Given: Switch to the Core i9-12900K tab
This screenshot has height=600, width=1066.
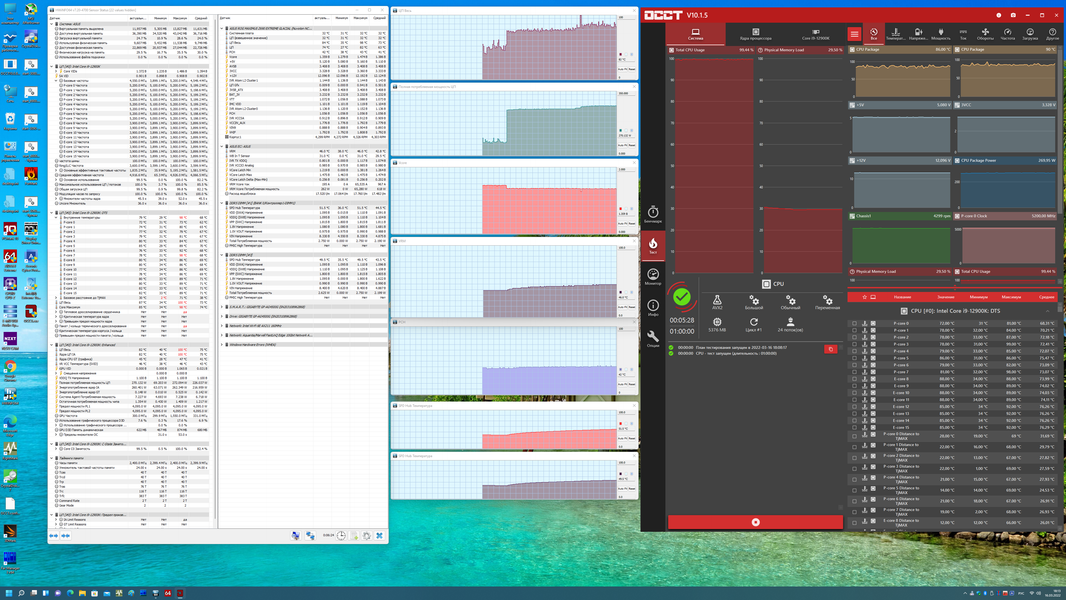Looking at the screenshot, I should coord(815,34).
